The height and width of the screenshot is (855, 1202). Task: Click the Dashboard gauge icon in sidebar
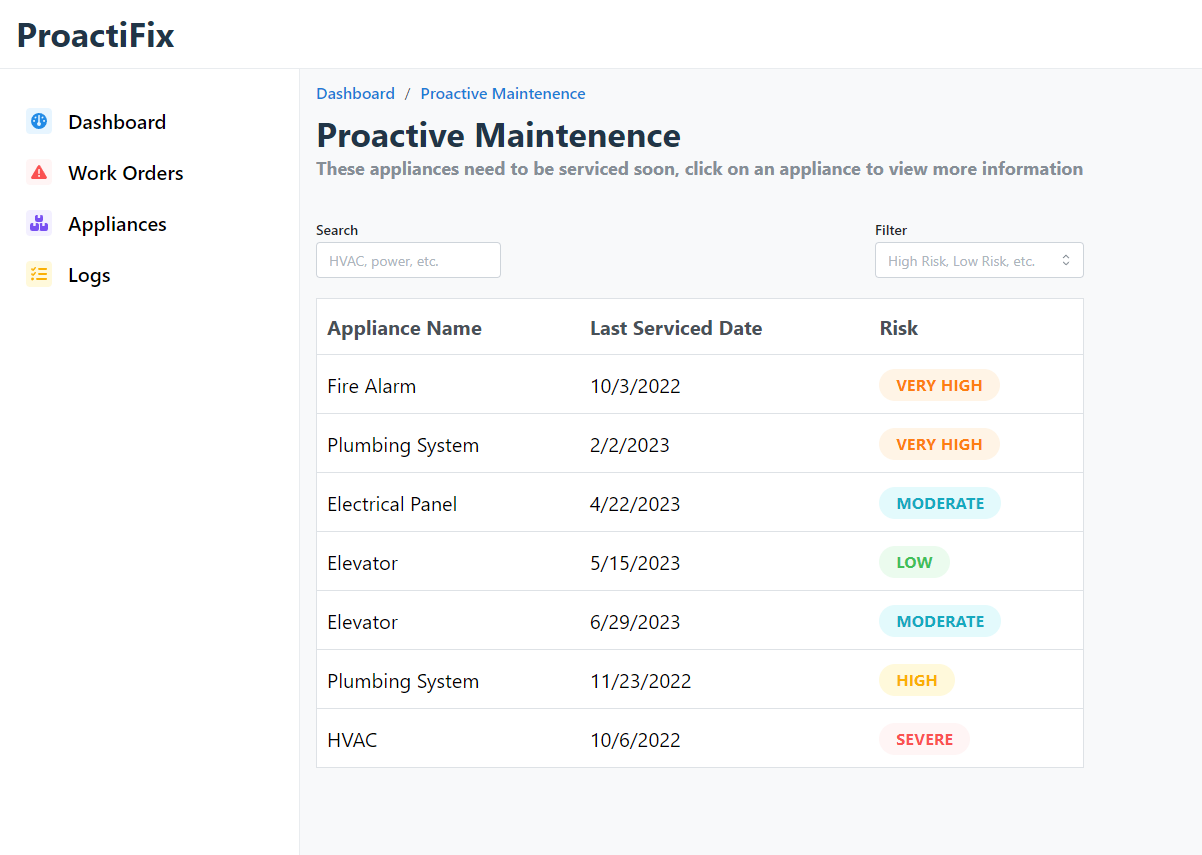coord(39,122)
